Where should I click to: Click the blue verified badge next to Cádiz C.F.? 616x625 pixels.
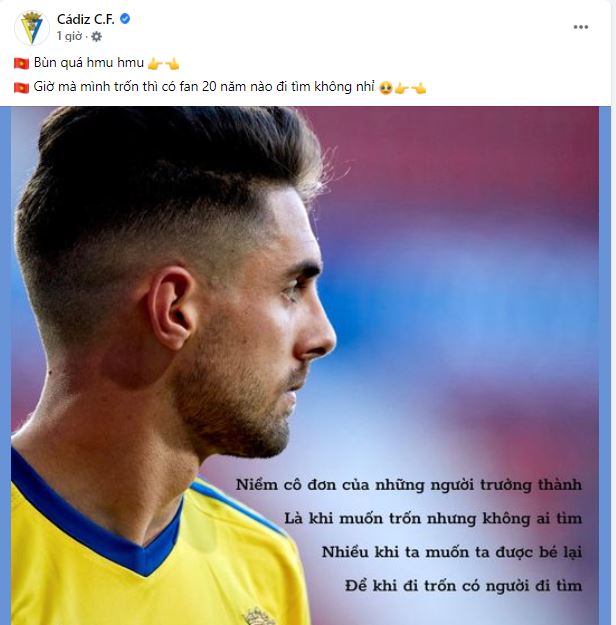pyautogui.click(x=125, y=19)
